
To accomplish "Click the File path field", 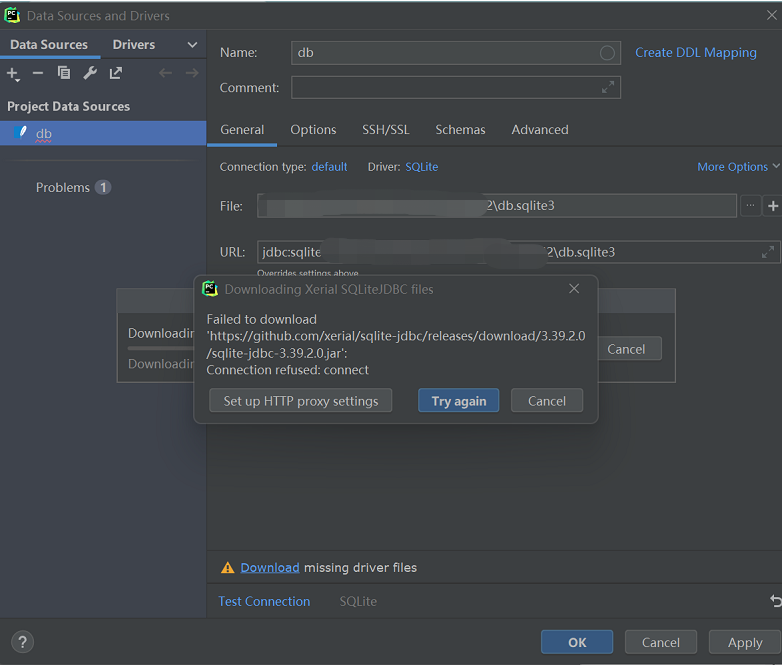I will [x=496, y=206].
